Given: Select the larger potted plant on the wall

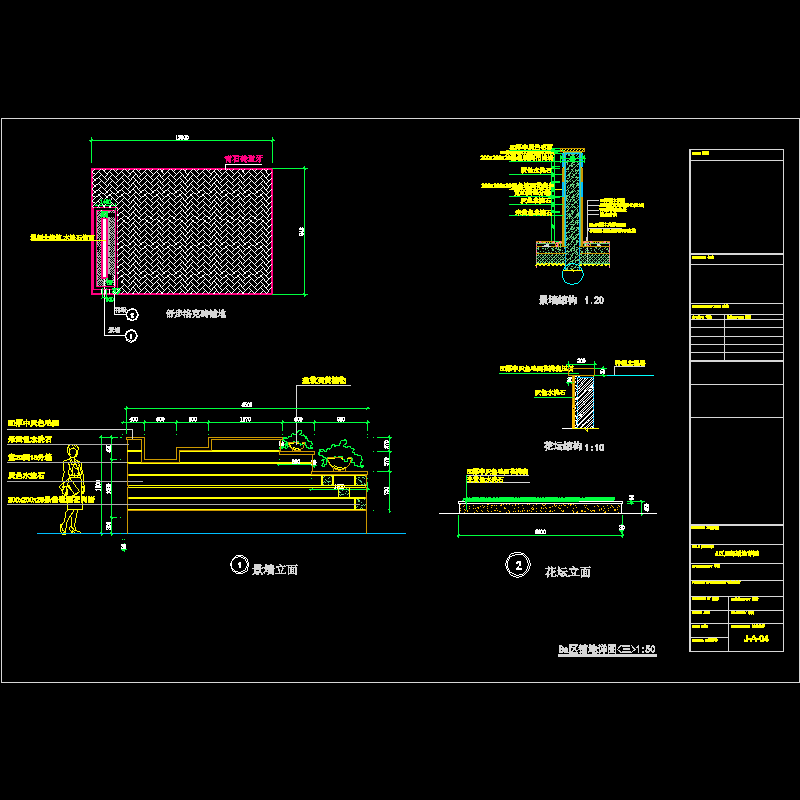Looking at the screenshot, I should coord(341,455).
